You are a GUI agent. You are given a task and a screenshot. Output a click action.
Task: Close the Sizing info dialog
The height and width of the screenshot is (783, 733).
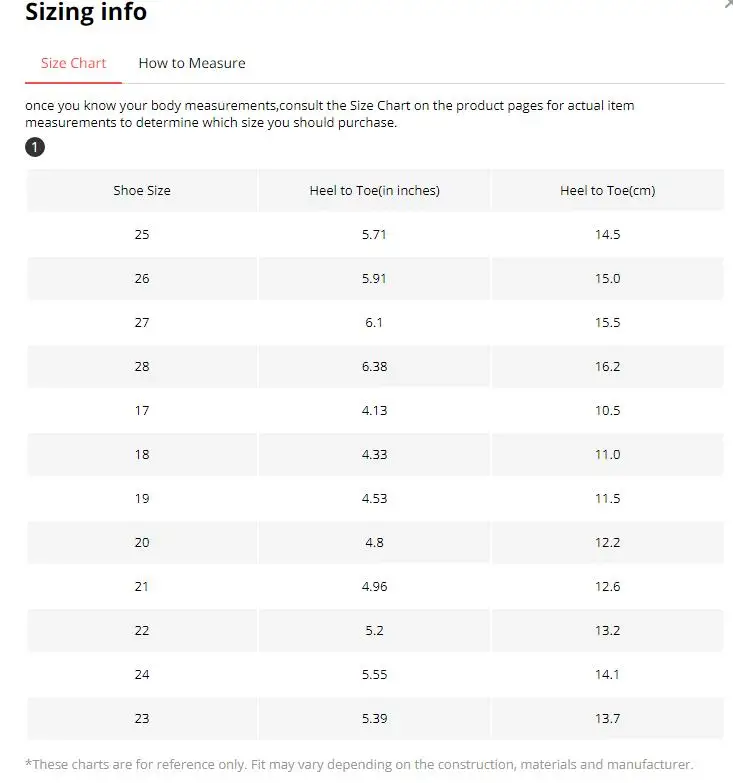729,5
